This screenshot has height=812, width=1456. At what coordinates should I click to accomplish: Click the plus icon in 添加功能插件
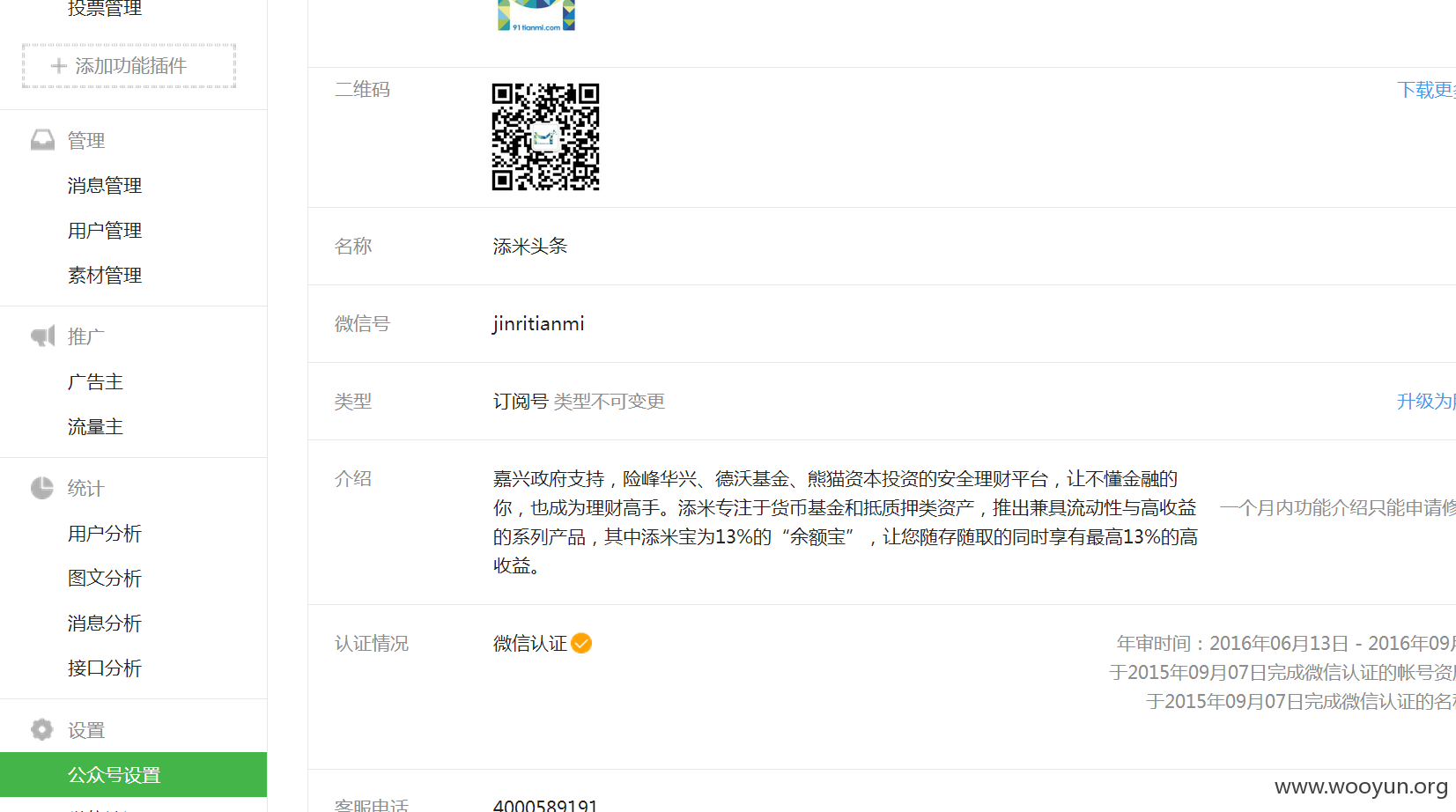[59, 66]
